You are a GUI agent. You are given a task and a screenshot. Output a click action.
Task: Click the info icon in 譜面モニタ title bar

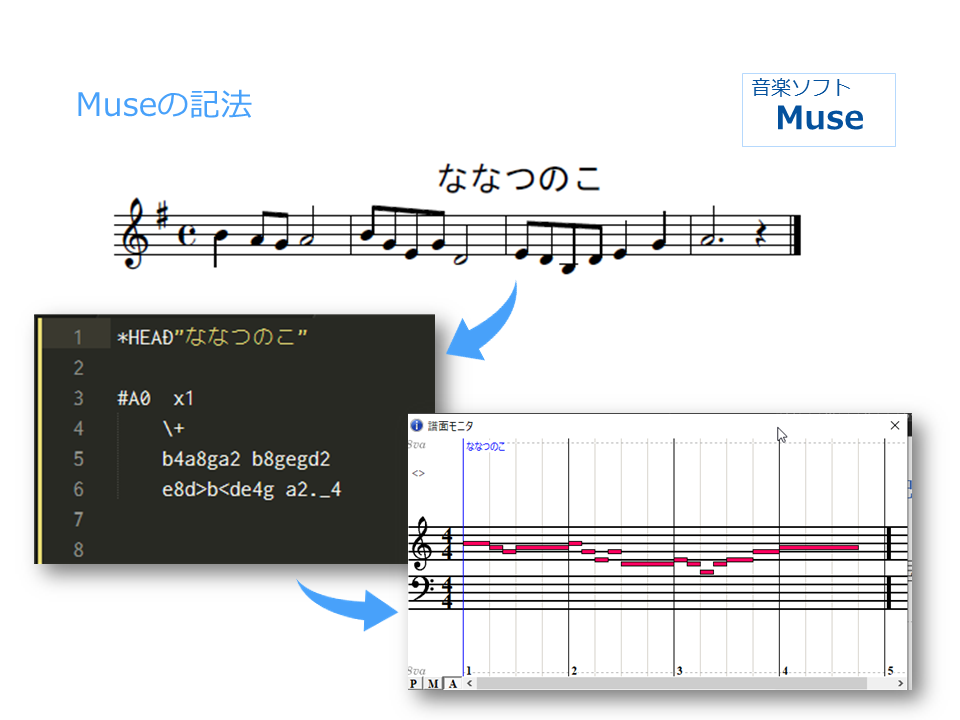417,425
